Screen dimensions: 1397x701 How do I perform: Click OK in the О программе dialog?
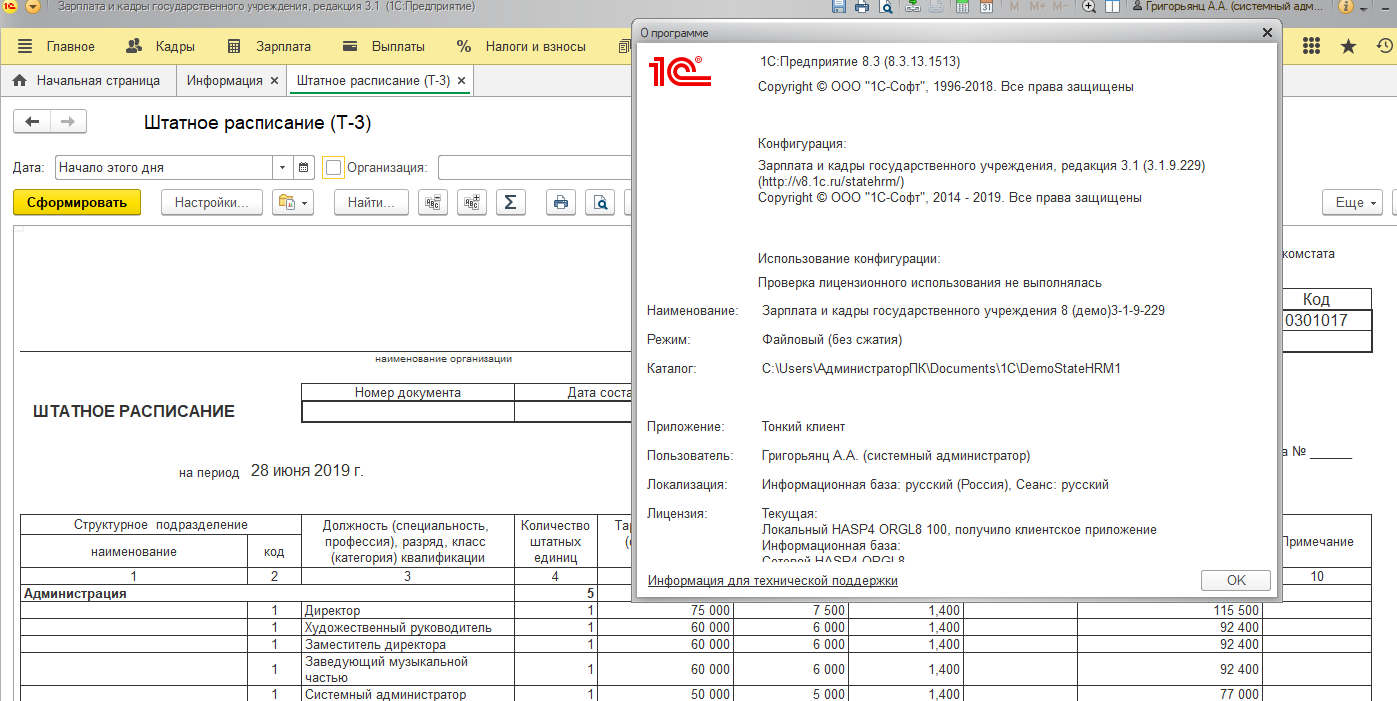[x=1236, y=580]
